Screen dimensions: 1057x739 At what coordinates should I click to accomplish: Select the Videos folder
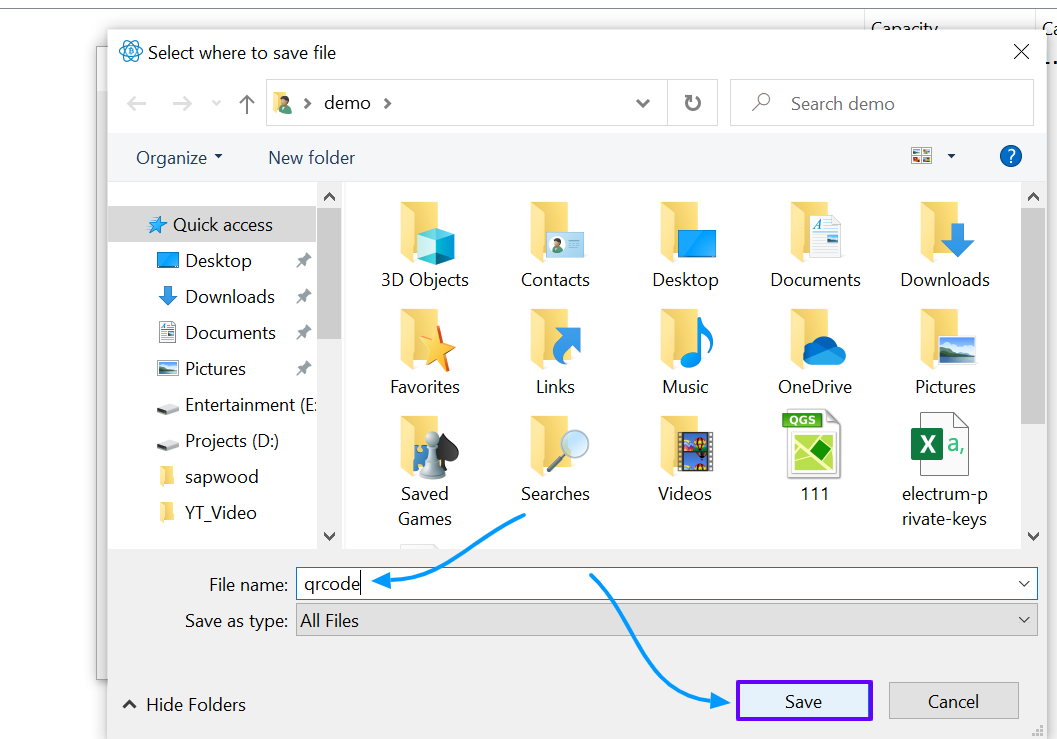pos(686,460)
